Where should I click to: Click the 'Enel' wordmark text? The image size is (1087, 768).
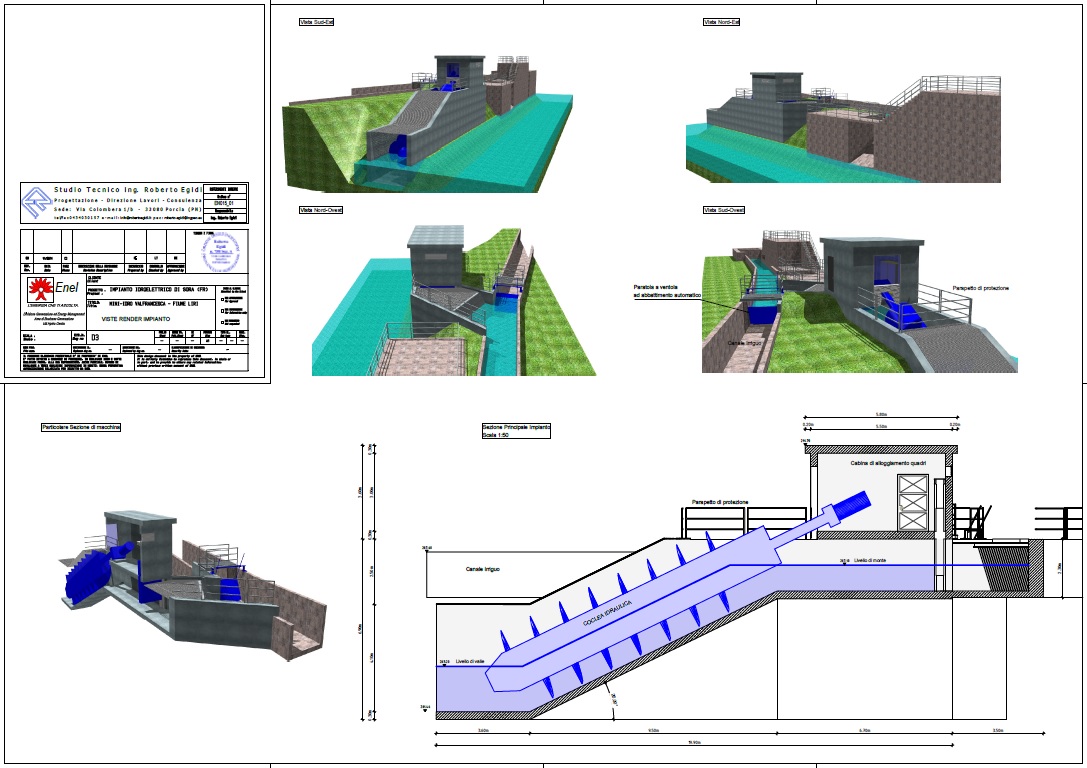click(x=67, y=288)
